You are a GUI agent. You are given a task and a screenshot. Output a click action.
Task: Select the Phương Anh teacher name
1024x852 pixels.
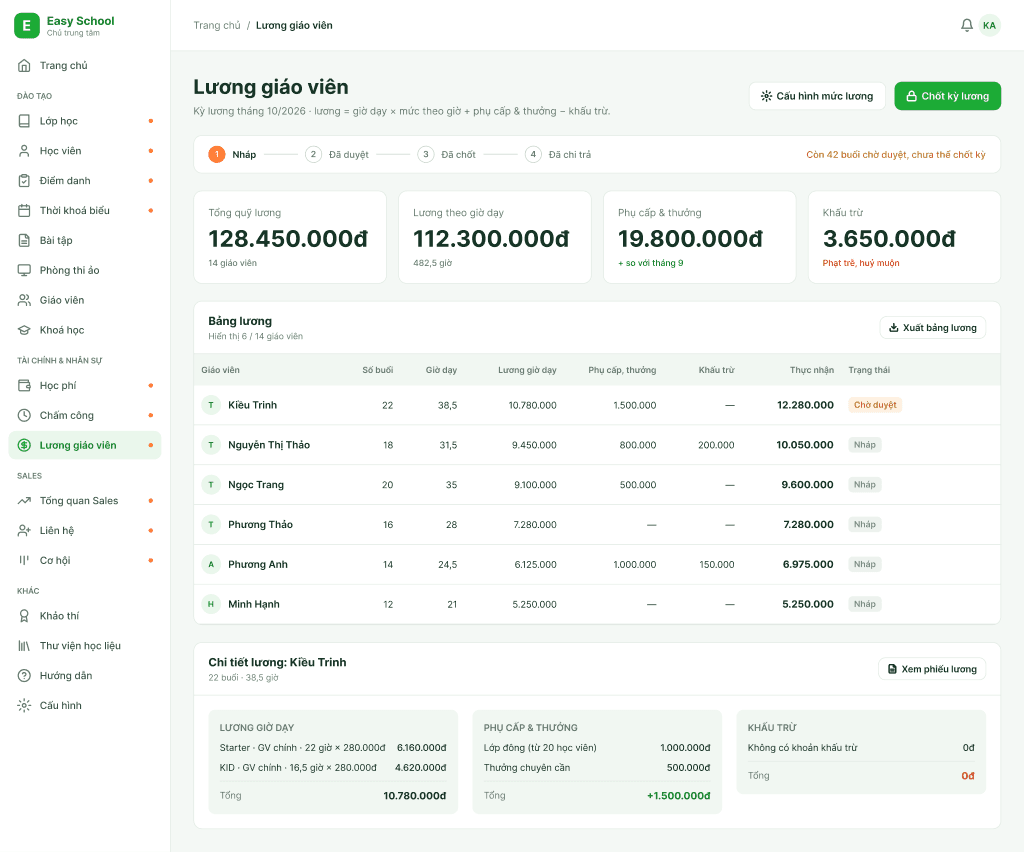(x=258, y=564)
